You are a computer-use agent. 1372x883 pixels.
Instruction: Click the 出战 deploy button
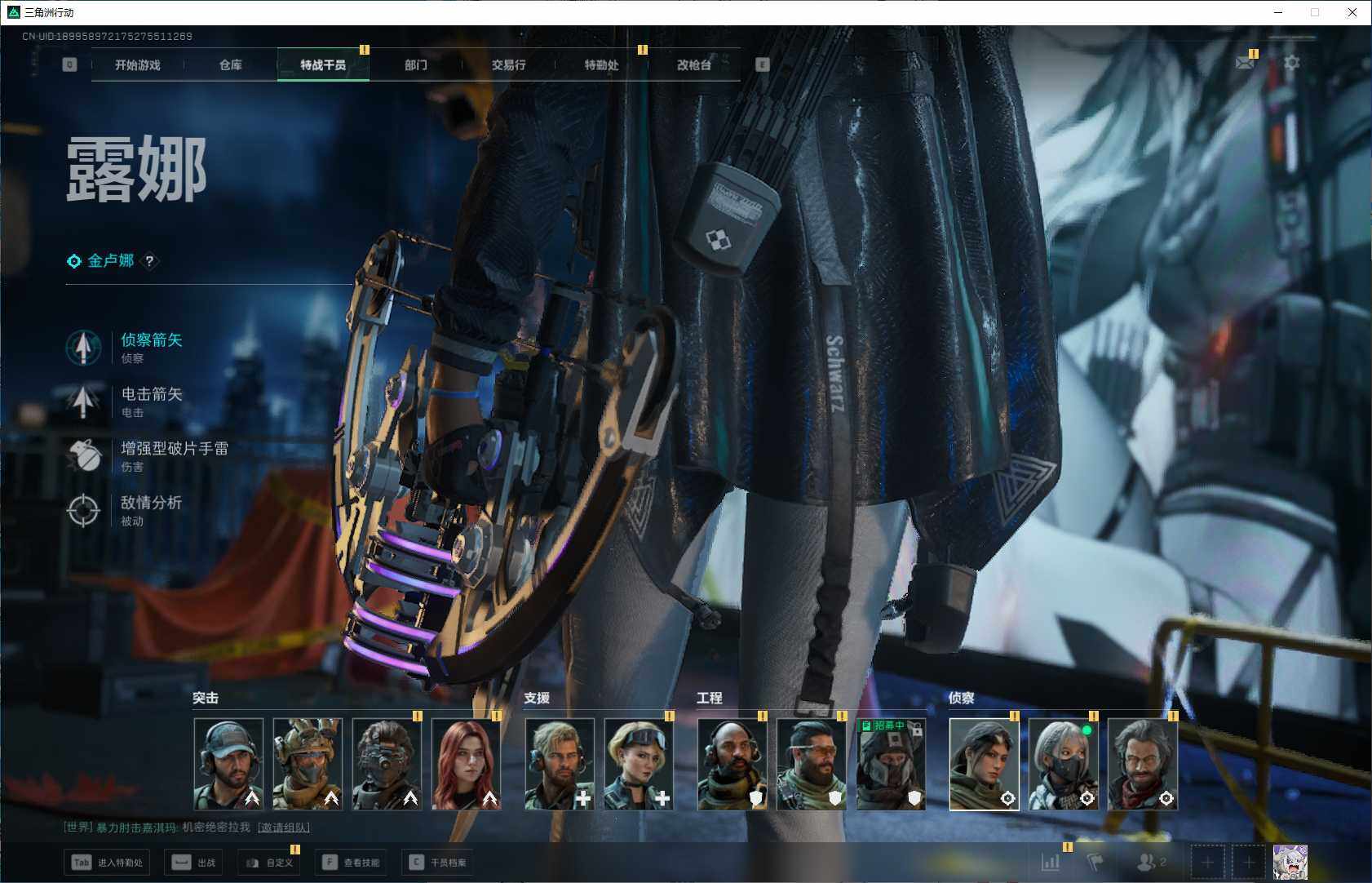(194, 863)
